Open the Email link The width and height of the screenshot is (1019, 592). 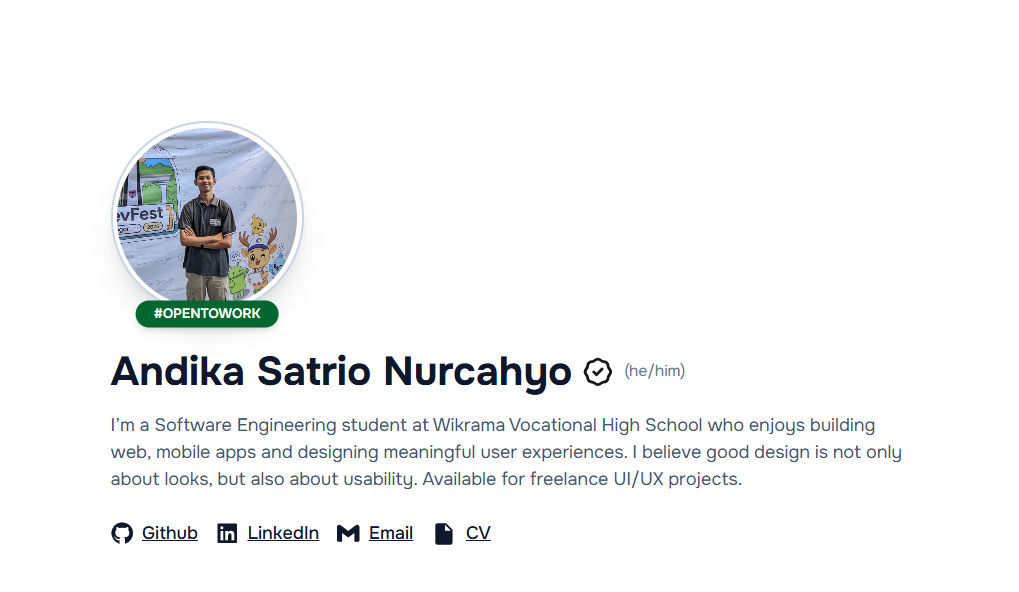[x=391, y=532]
